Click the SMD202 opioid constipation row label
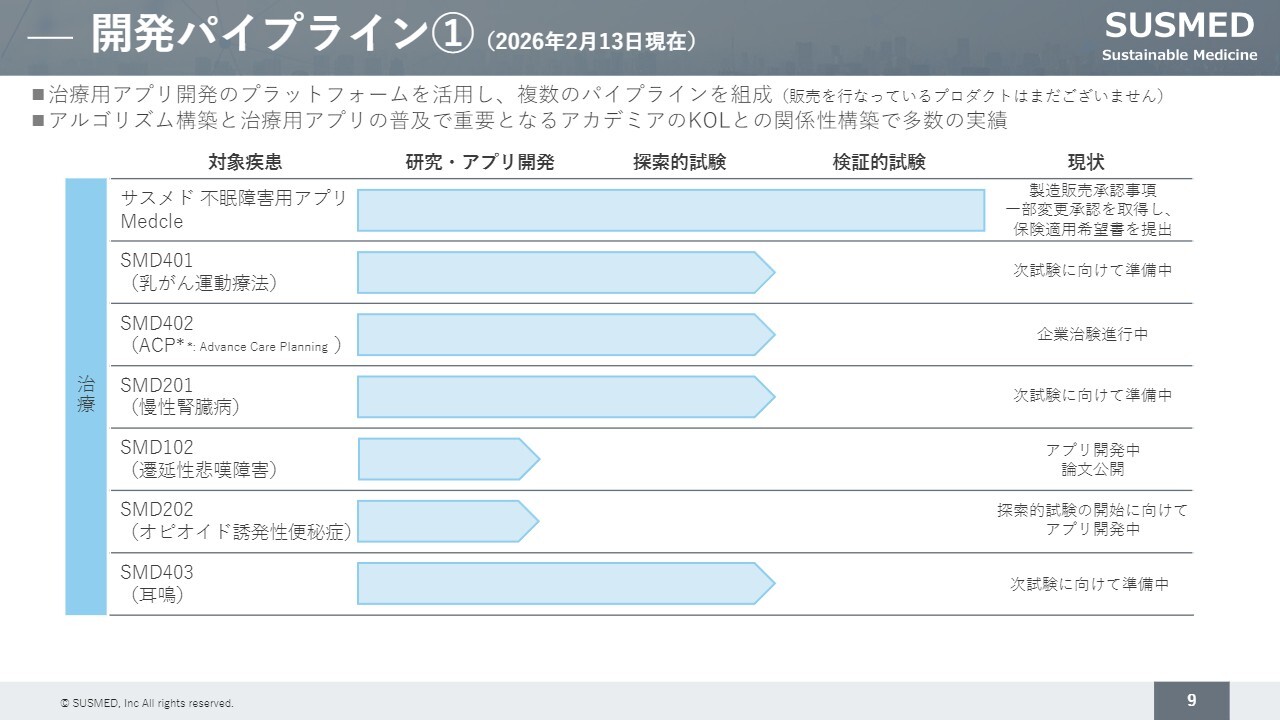This screenshot has height=720, width=1280. coord(236,521)
